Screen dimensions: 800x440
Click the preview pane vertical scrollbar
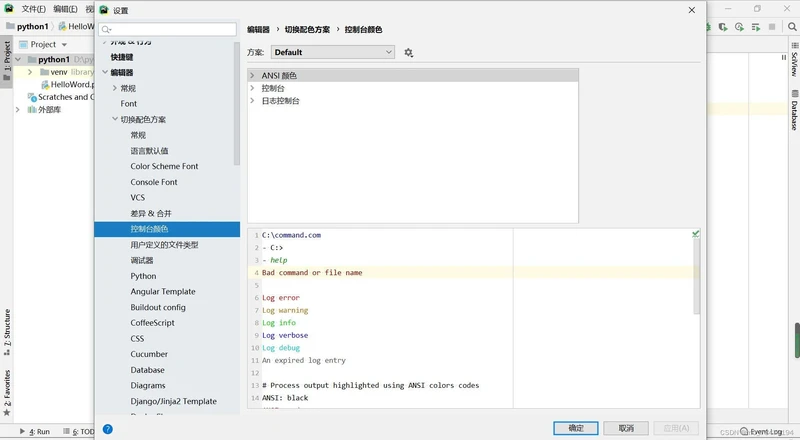coord(696,276)
